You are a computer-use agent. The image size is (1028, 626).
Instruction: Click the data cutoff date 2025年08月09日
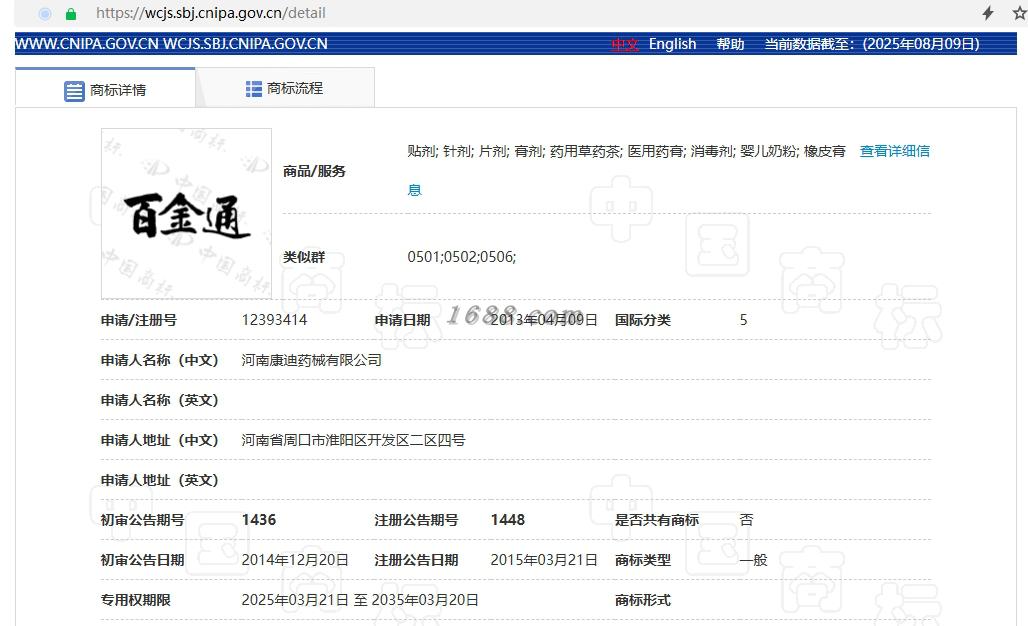(x=921, y=44)
